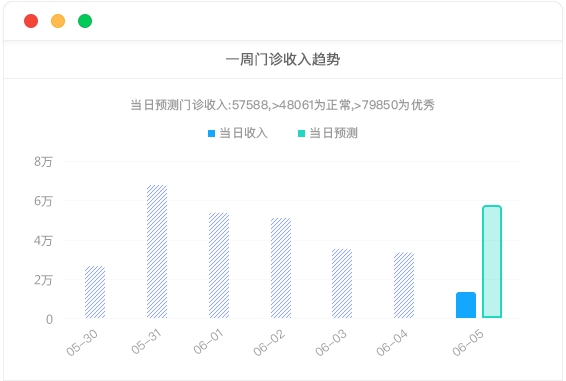Toggle the 当日收入 legend item
The height and width of the screenshot is (381, 566).
[x=238, y=133]
